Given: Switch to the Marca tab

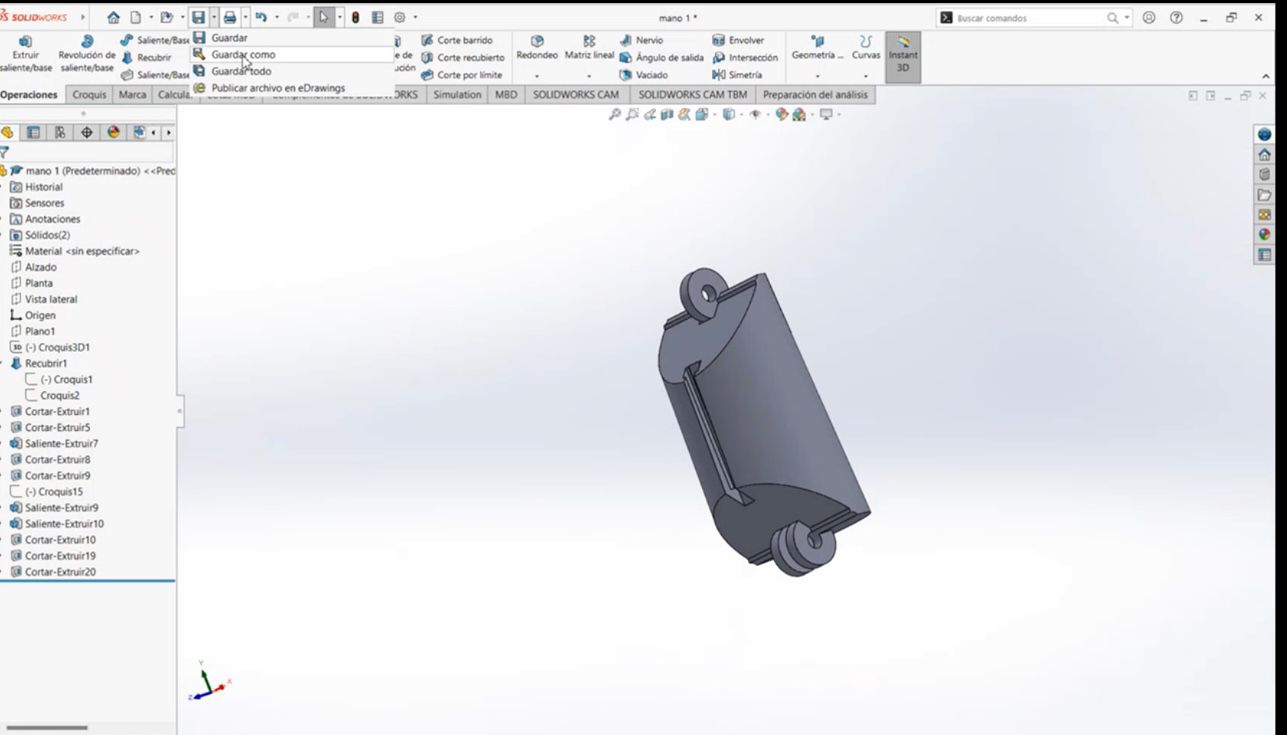Looking at the screenshot, I should click(x=132, y=95).
